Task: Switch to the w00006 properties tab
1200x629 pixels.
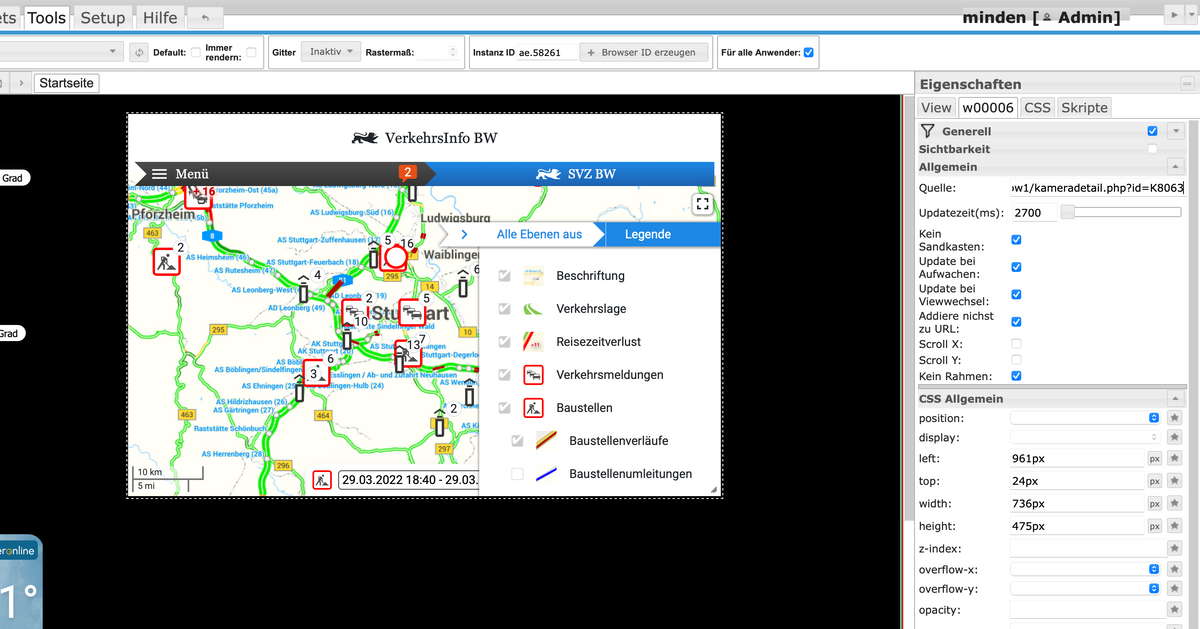Action: tap(988, 107)
